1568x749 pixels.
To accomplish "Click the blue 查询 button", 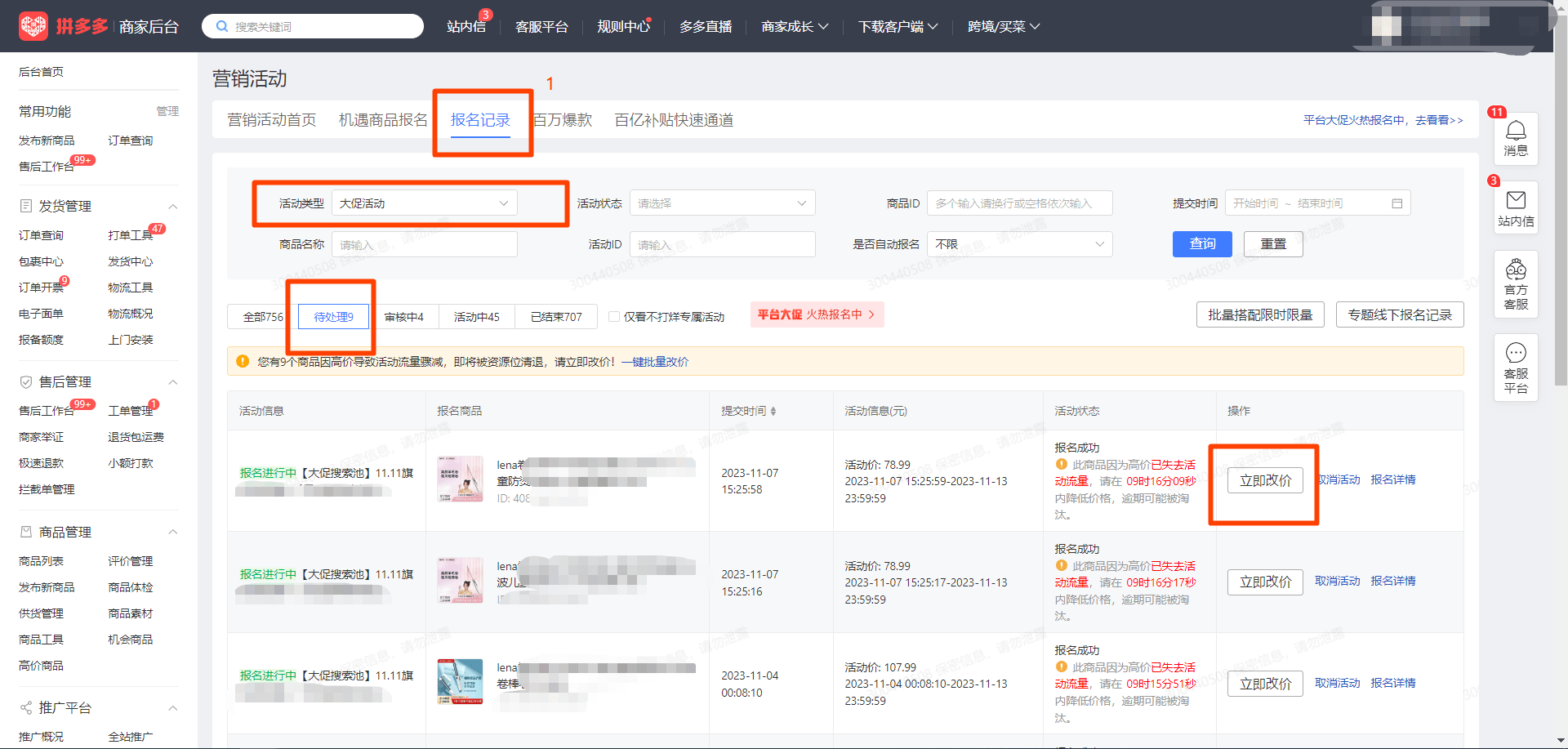I will point(1201,244).
